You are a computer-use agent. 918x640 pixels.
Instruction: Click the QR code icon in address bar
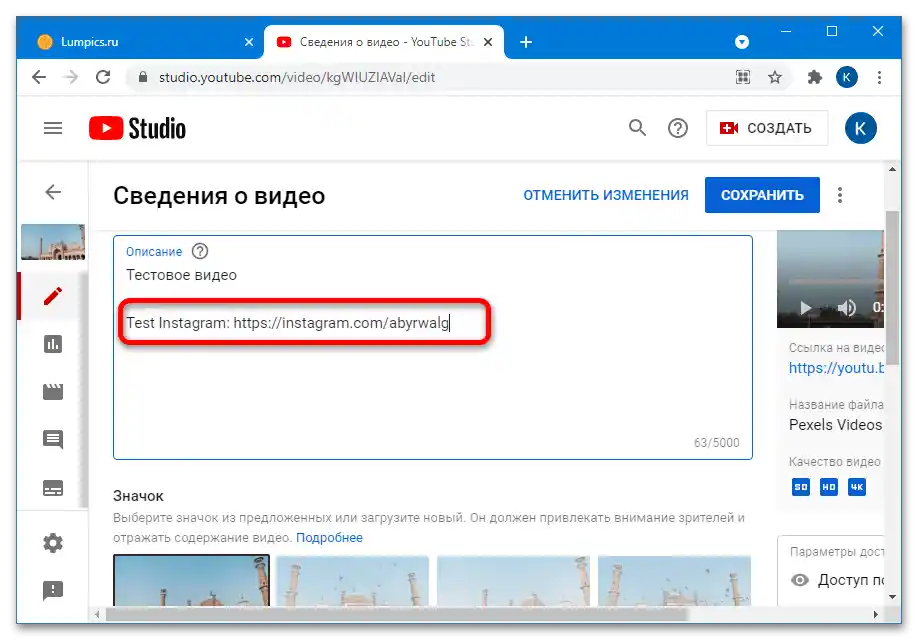742,77
